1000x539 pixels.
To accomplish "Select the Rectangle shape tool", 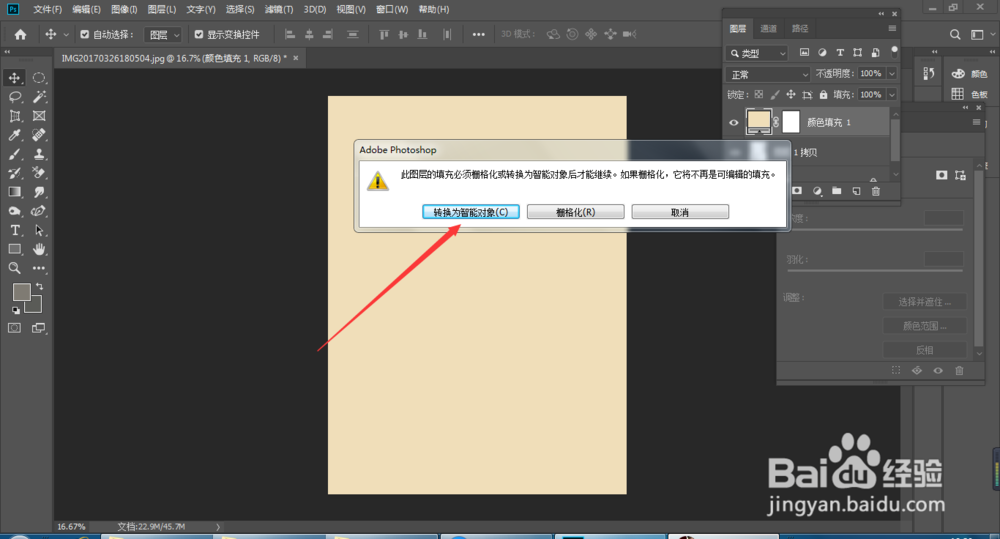I will click(14, 249).
